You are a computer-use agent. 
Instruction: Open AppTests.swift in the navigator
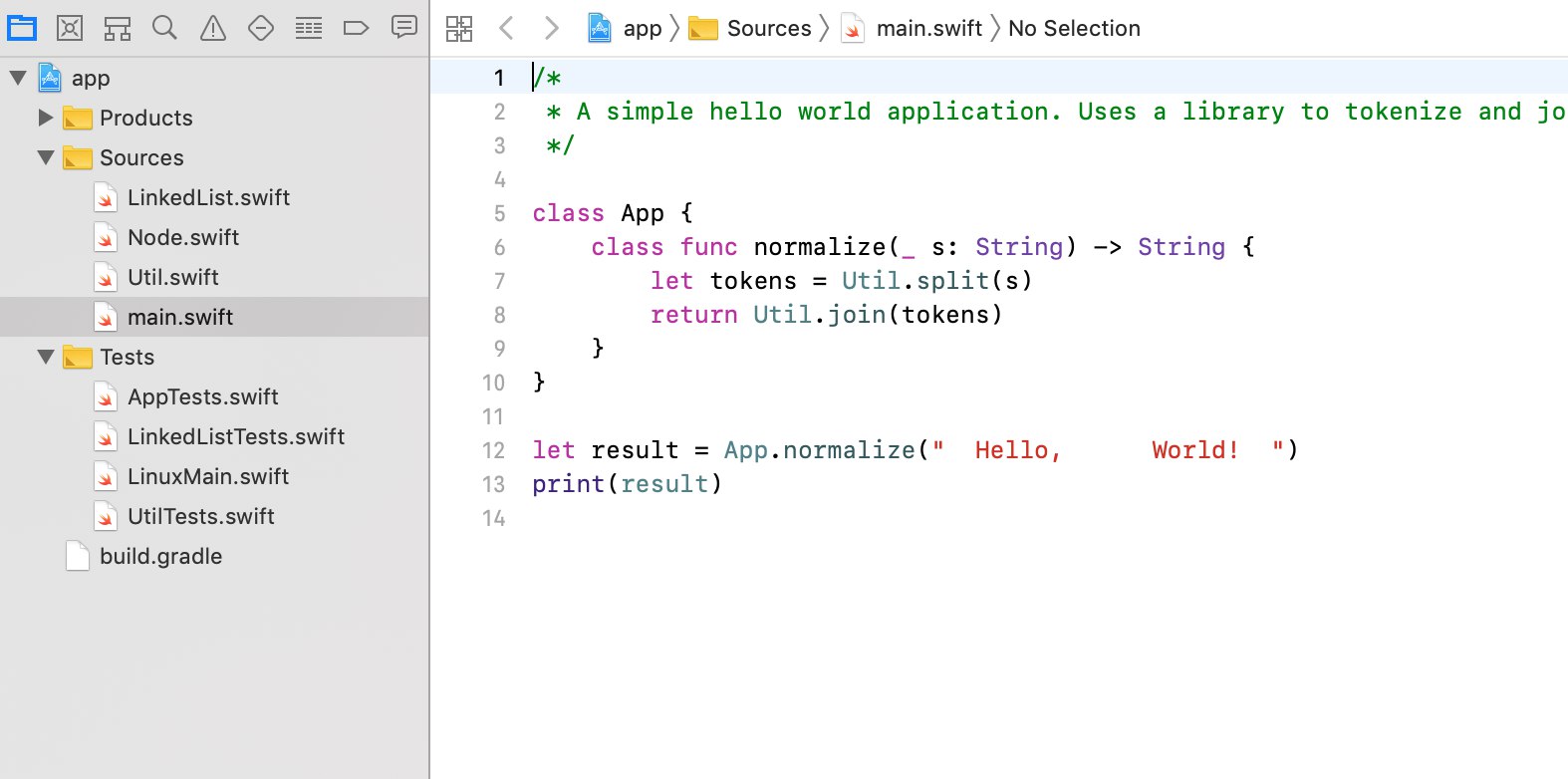[x=214, y=396]
